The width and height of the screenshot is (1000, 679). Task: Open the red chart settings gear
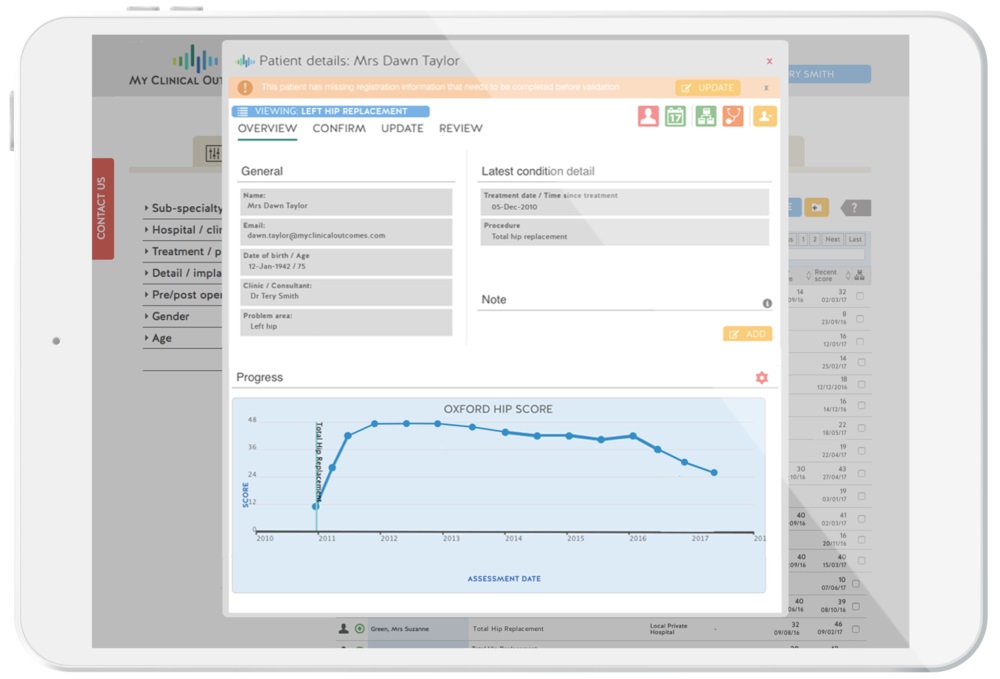762,378
